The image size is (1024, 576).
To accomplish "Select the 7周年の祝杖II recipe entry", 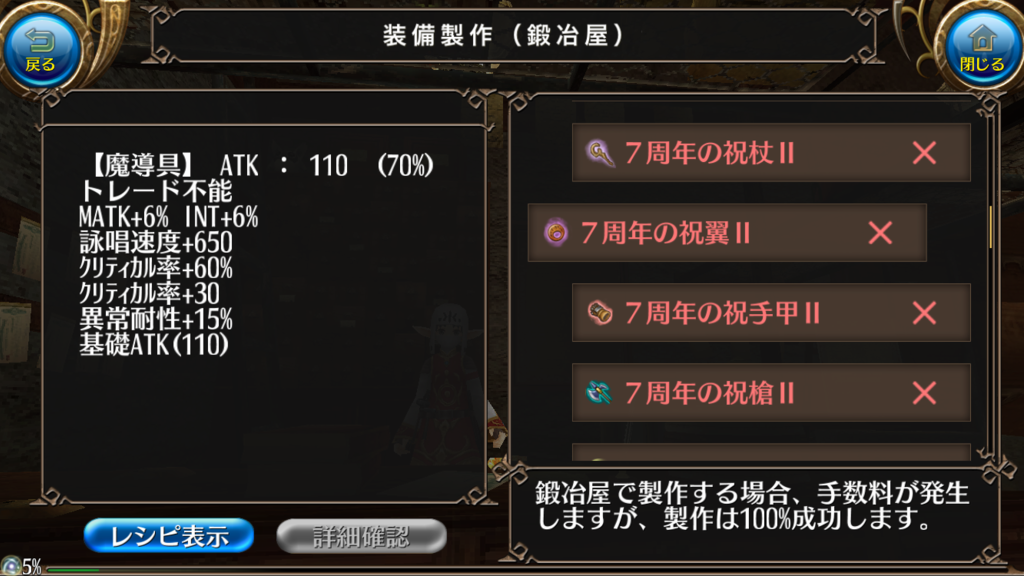I will [x=771, y=153].
